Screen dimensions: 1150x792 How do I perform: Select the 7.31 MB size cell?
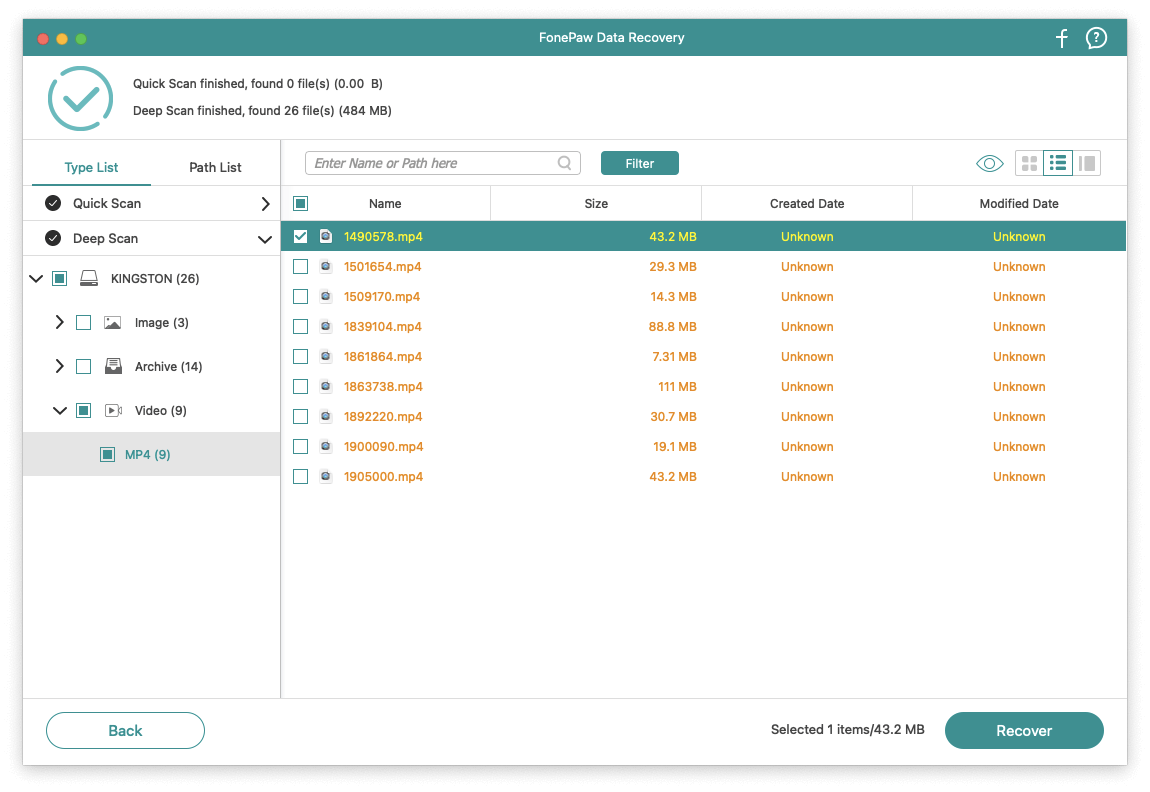(x=675, y=356)
